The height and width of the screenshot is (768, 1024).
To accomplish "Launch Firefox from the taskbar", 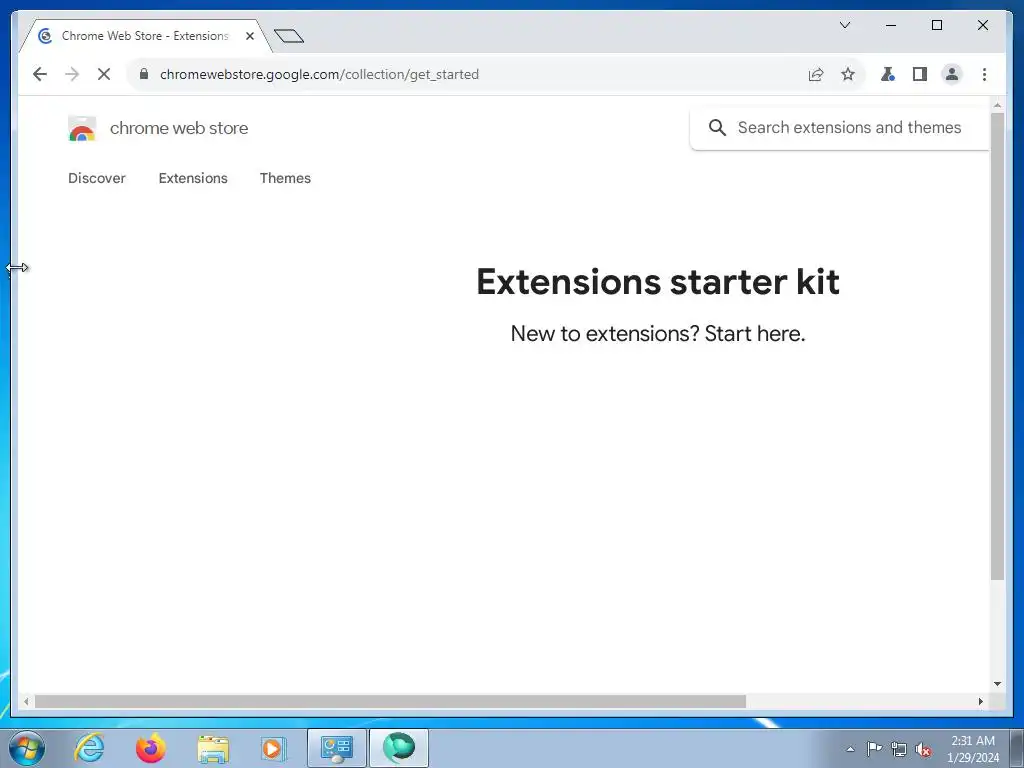I will pos(151,748).
